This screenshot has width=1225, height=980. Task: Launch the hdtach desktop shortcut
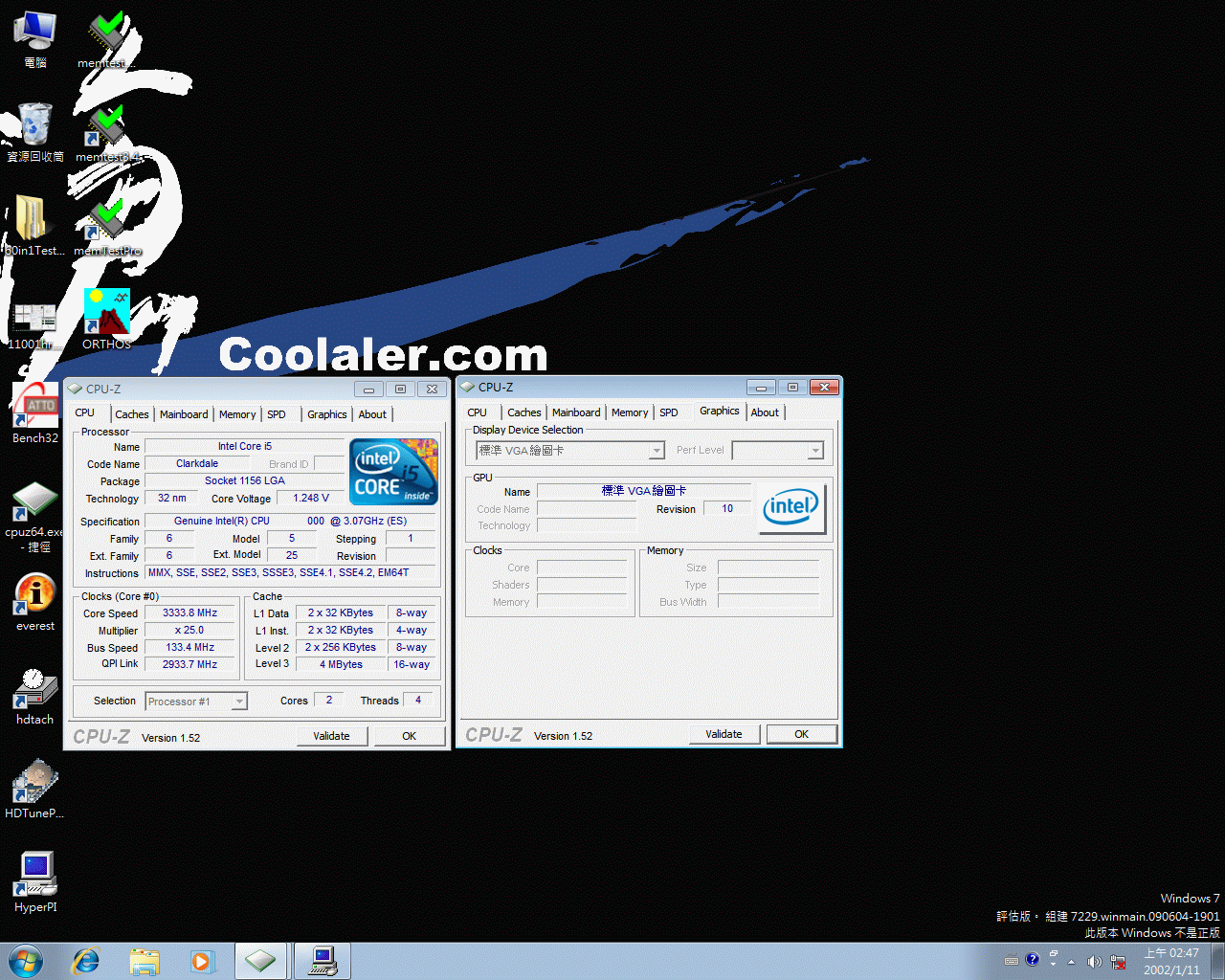35,696
